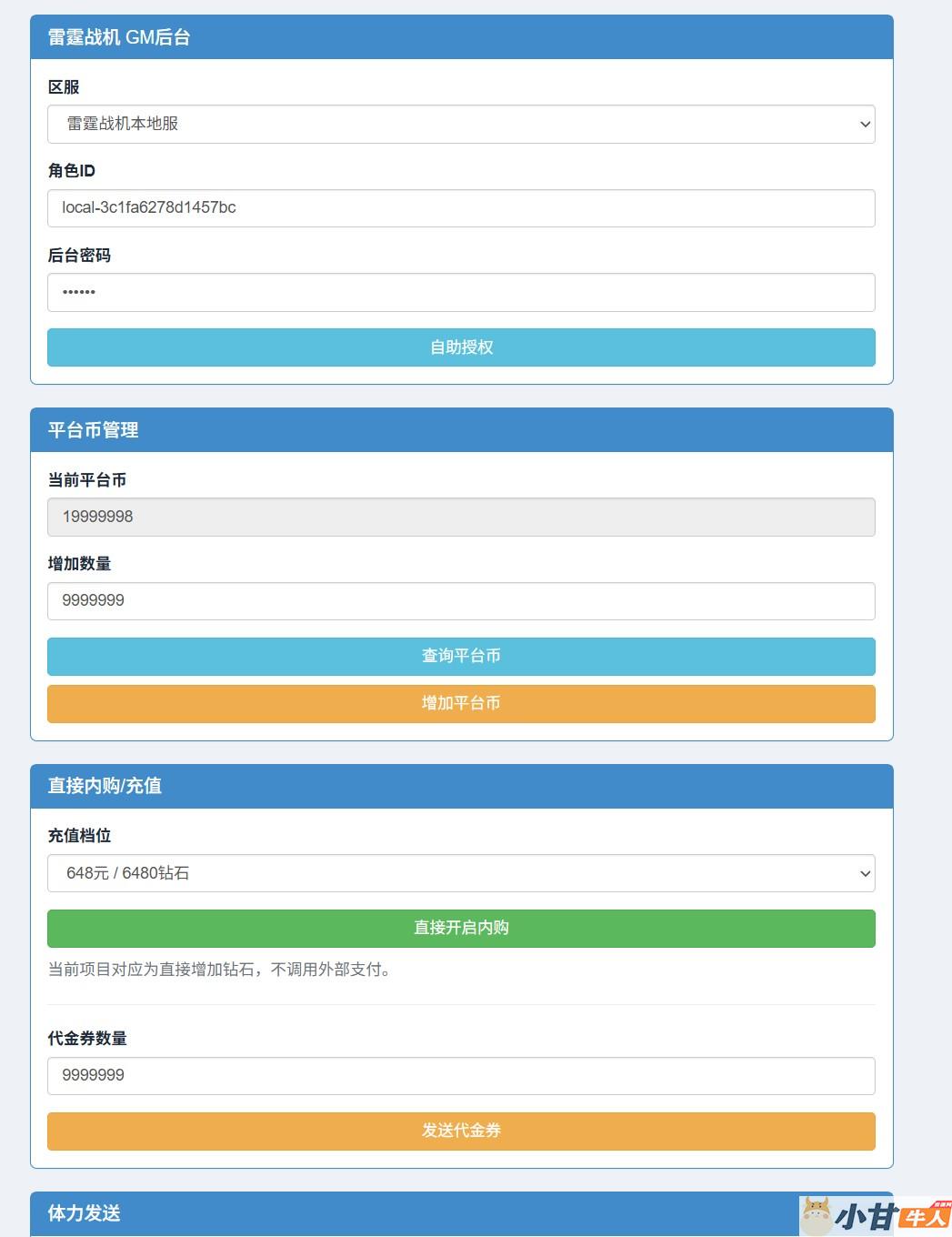Click the 后台密码 label
Viewport: 952px width, 1237px height.
tap(79, 256)
